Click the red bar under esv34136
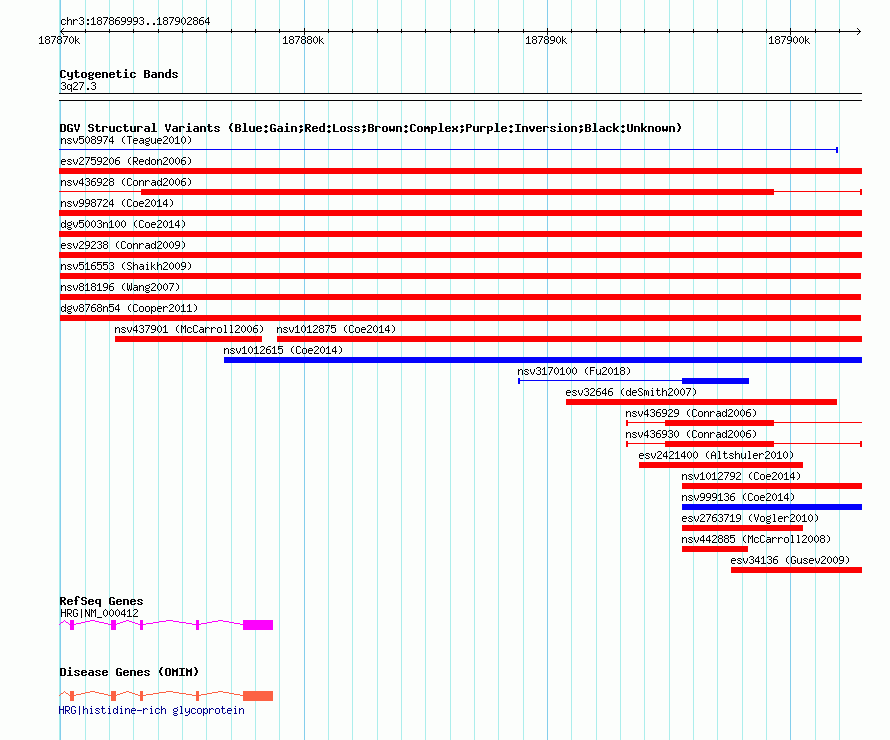The width and height of the screenshot is (890, 740). 796,570
